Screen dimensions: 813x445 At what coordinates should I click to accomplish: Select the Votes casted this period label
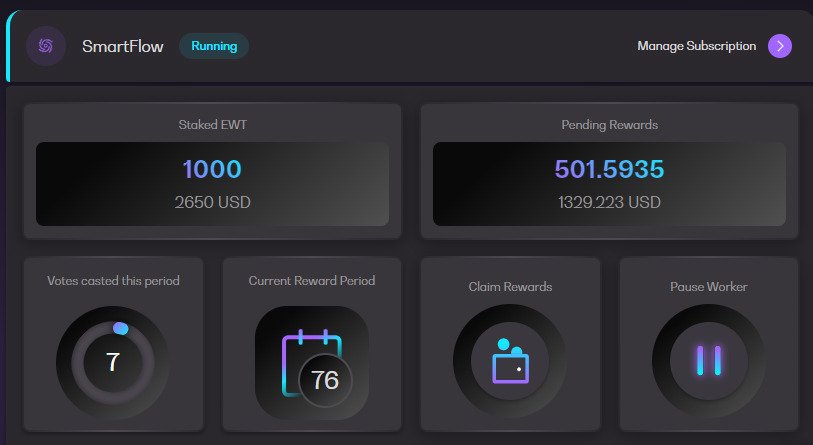tap(114, 281)
